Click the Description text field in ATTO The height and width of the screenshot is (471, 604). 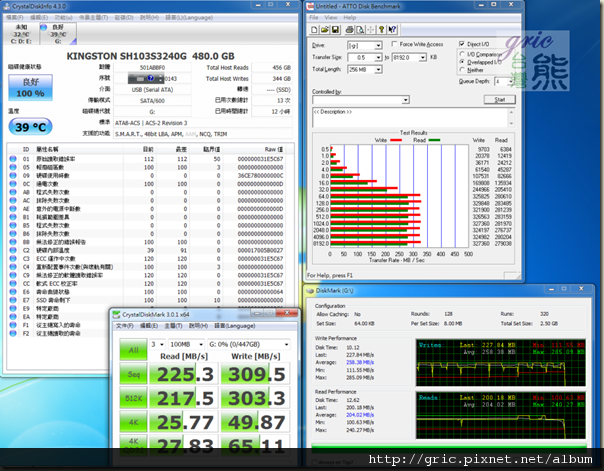(x=410, y=117)
